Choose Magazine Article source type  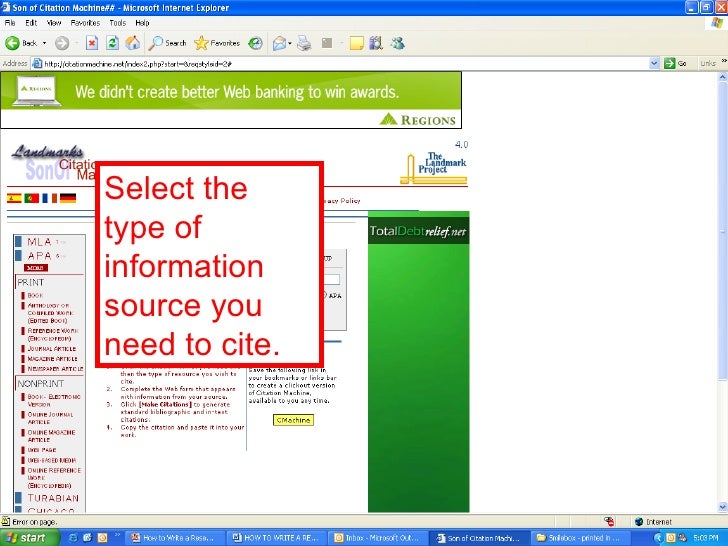52,359
